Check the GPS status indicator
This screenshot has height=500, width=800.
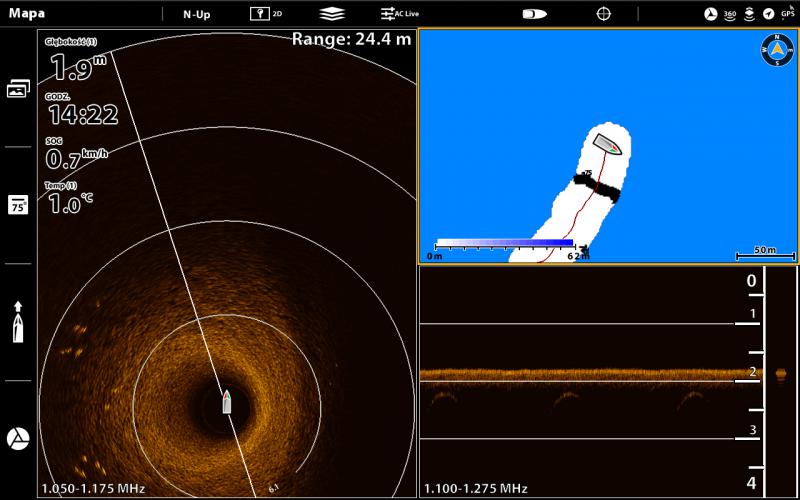point(787,14)
